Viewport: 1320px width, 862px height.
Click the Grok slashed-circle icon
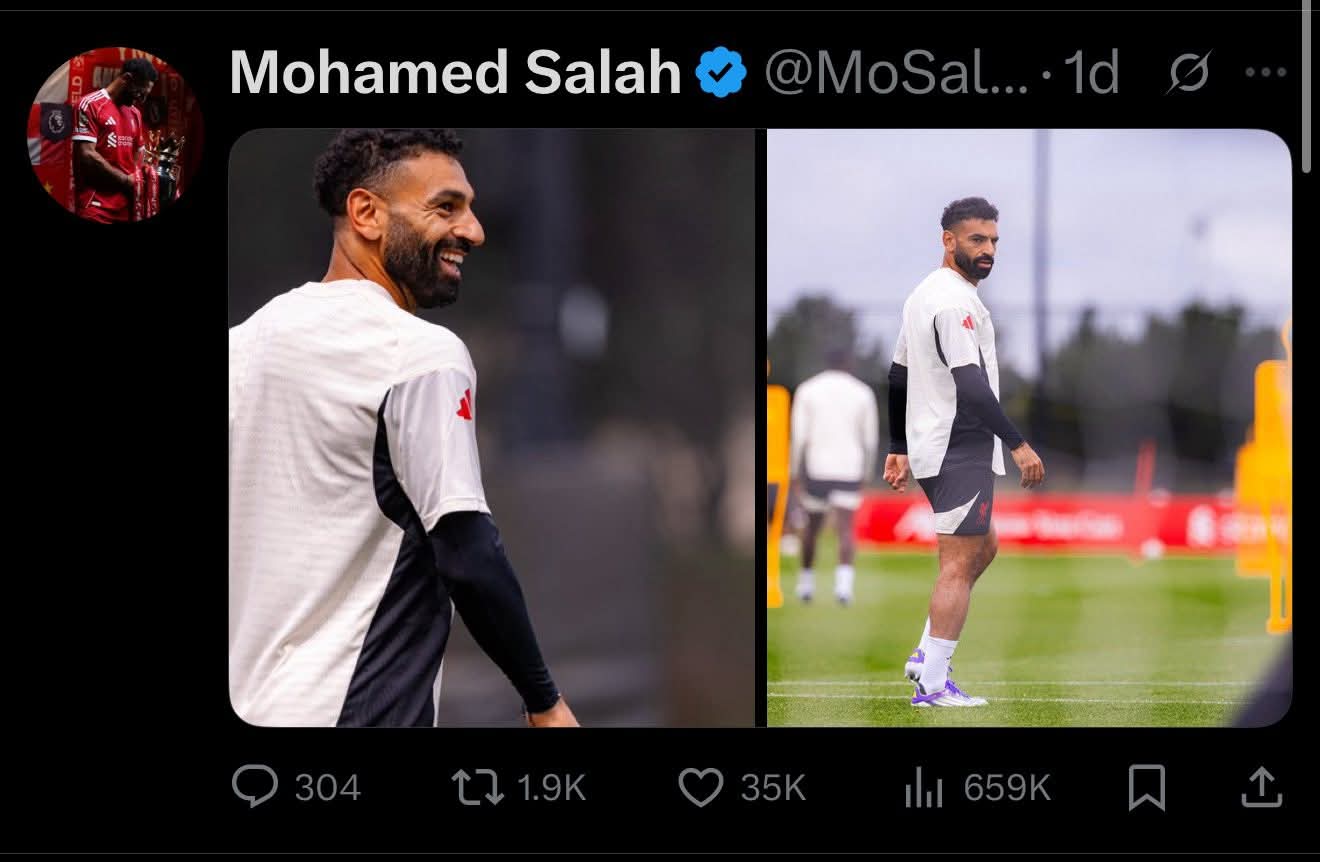[x=1188, y=72]
